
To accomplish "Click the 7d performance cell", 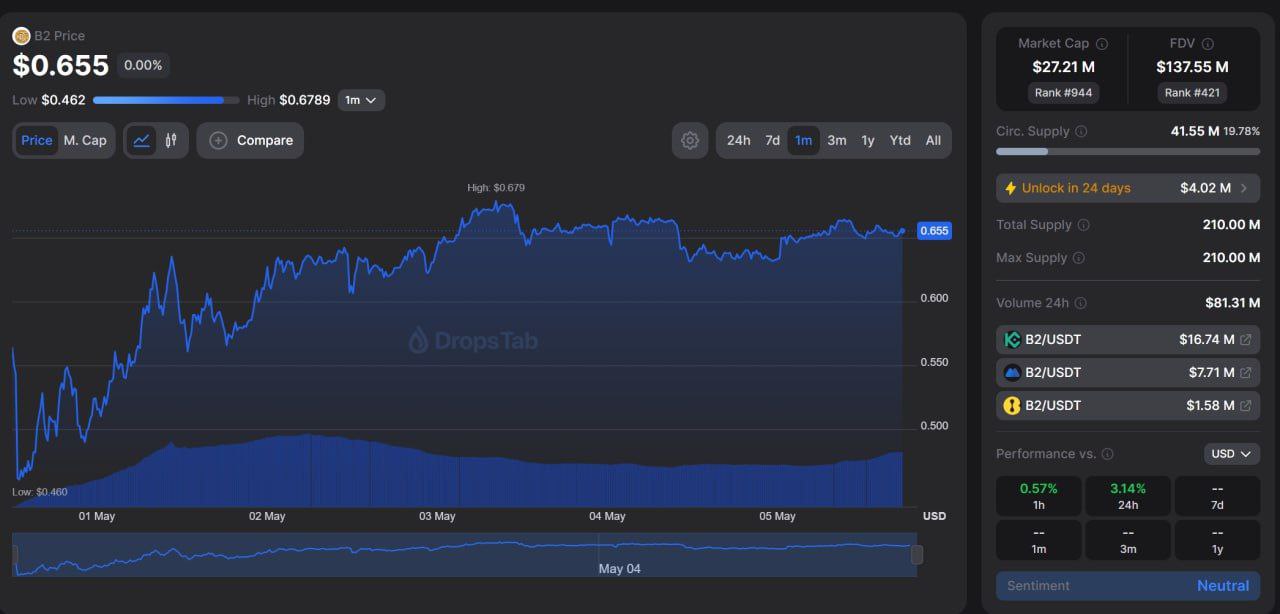I will (1217, 497).
